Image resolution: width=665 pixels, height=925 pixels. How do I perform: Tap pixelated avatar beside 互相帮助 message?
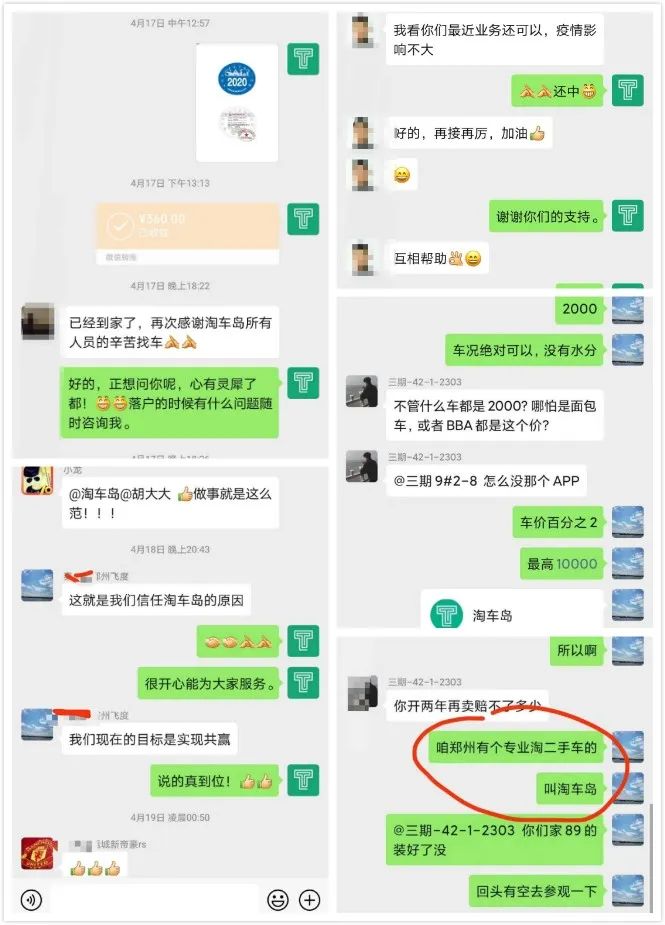tap(362, 258)
